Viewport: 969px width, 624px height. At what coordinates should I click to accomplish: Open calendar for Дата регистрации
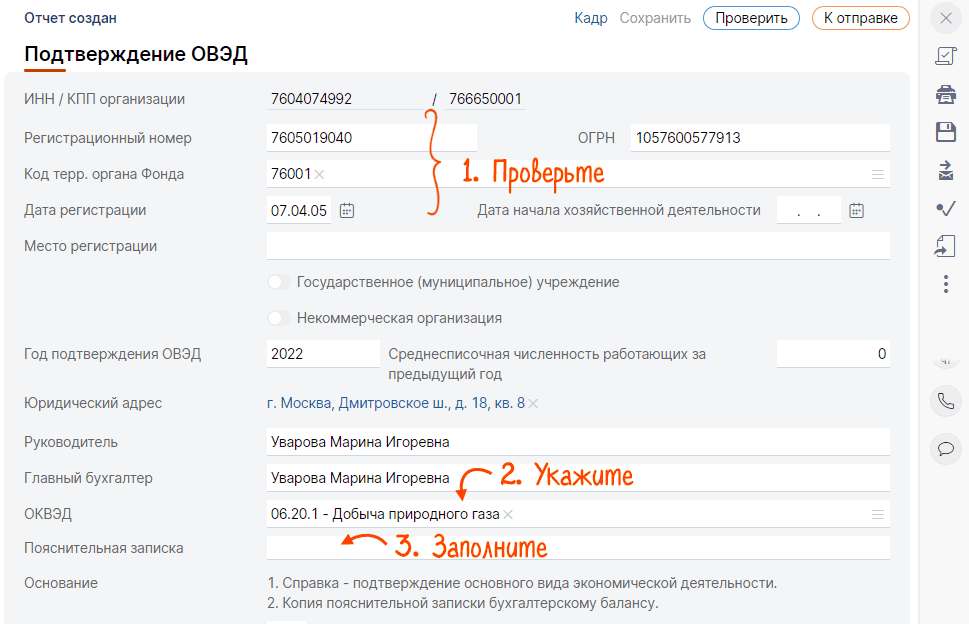tap(347, 210)
